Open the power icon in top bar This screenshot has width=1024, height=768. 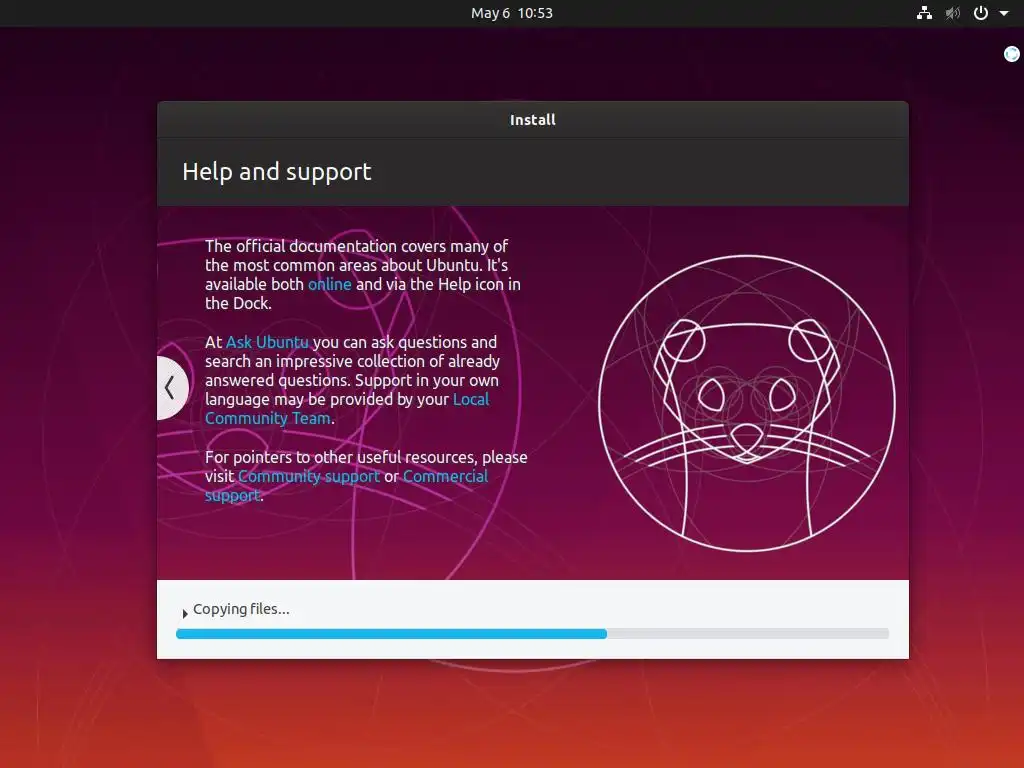981,13
